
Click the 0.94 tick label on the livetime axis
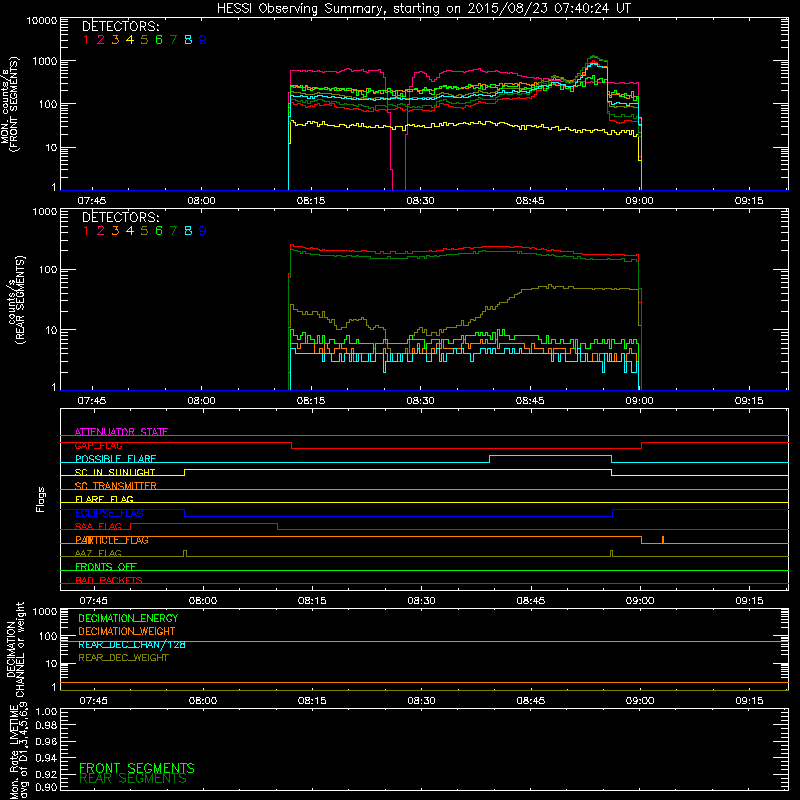click(46, 758)
